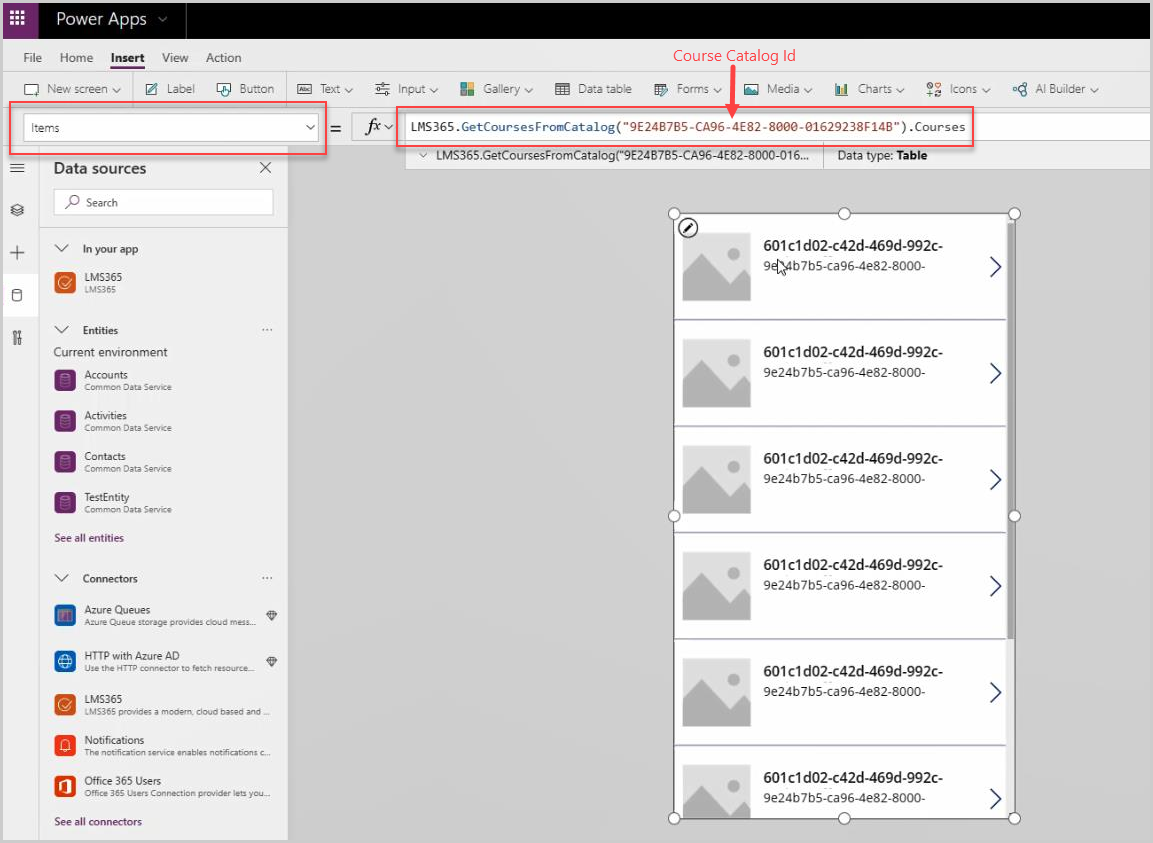Click the Button insert option in ribbon
The width and height of the screenshot is (1153, 843).
(245, 89)
